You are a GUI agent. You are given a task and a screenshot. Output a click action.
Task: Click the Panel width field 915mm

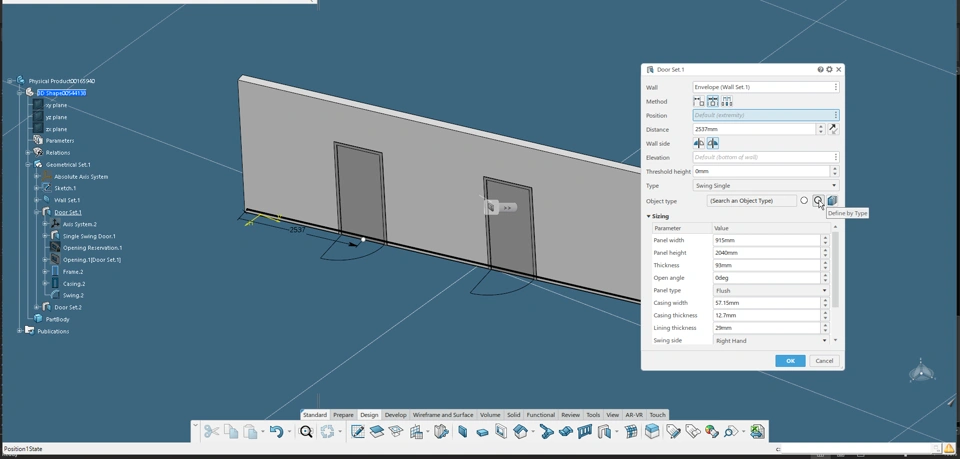tap(767, 241)
